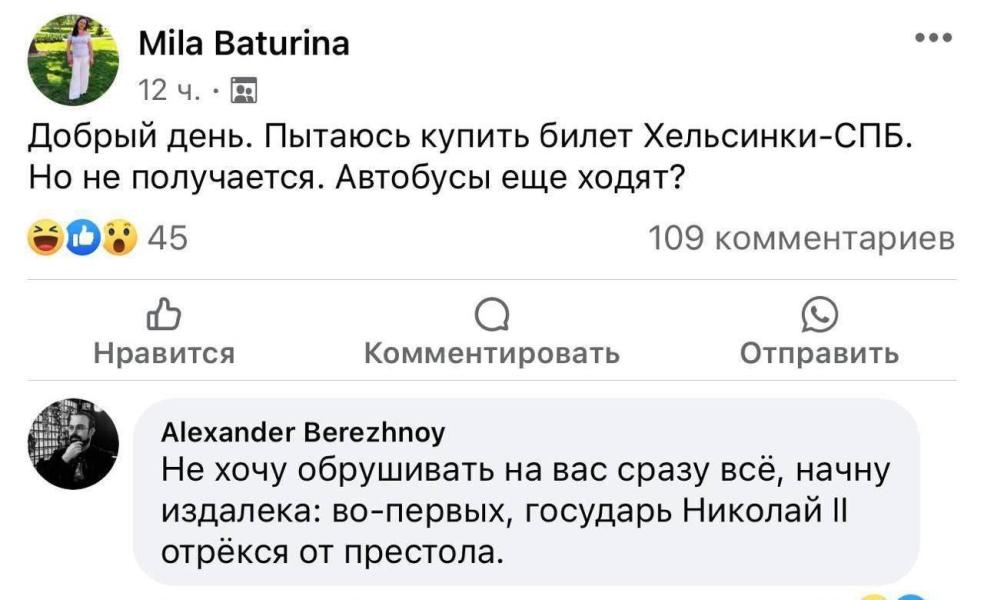Click the wow reaction emoji

pos(119,240)
